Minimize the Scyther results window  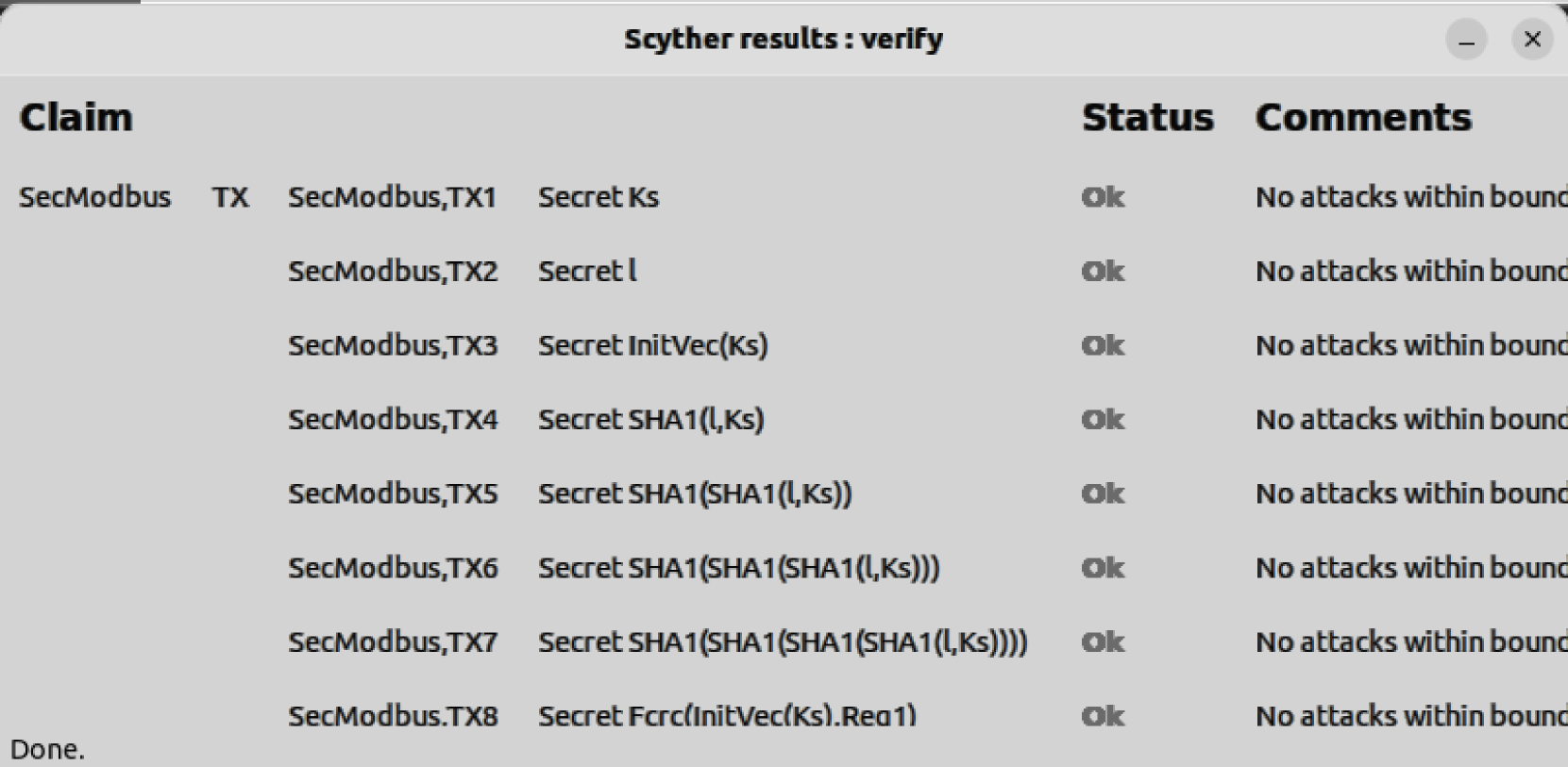click(1466, 41)
